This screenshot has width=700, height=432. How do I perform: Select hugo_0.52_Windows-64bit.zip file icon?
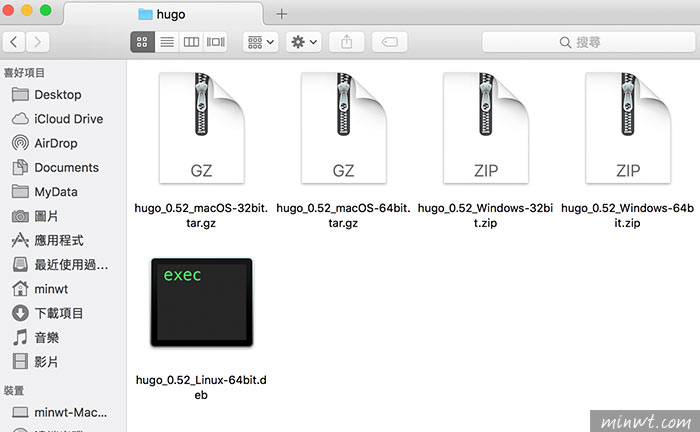628,128
